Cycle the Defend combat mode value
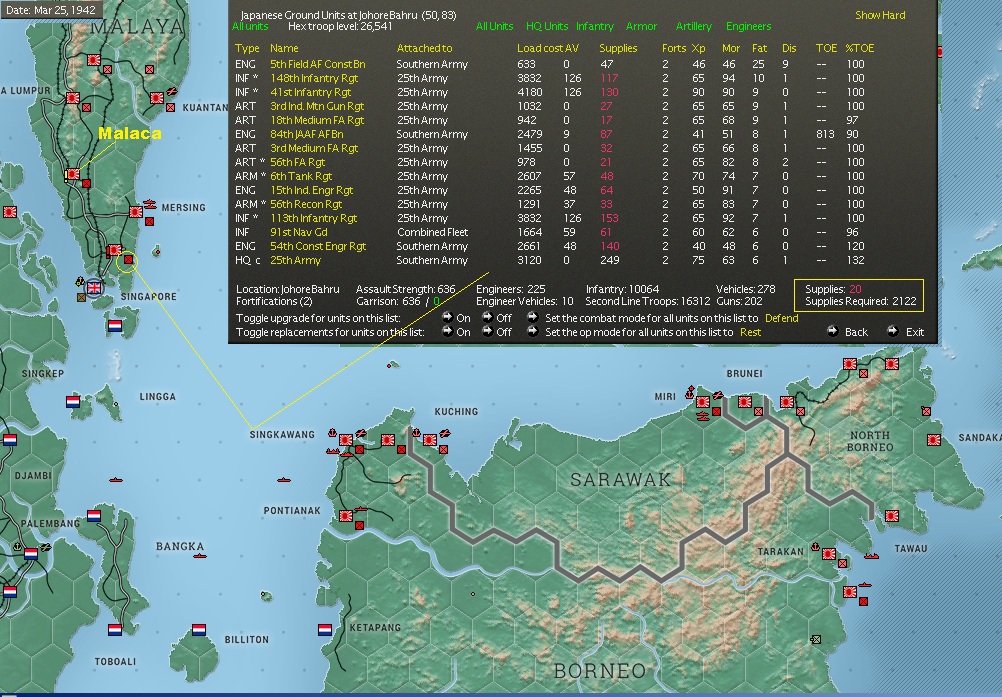 pyautogui.click(x=782, y=318)
